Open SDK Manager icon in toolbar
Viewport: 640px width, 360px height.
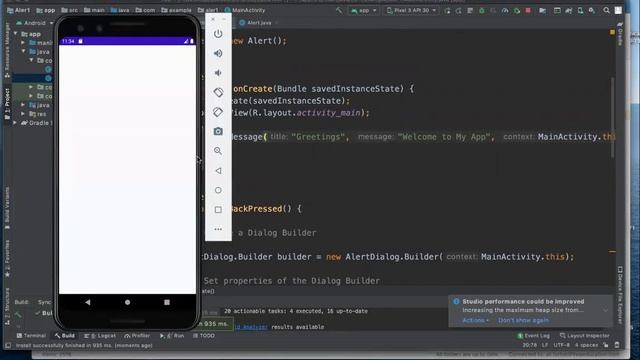pyautogui.click(x=591, y=11)
